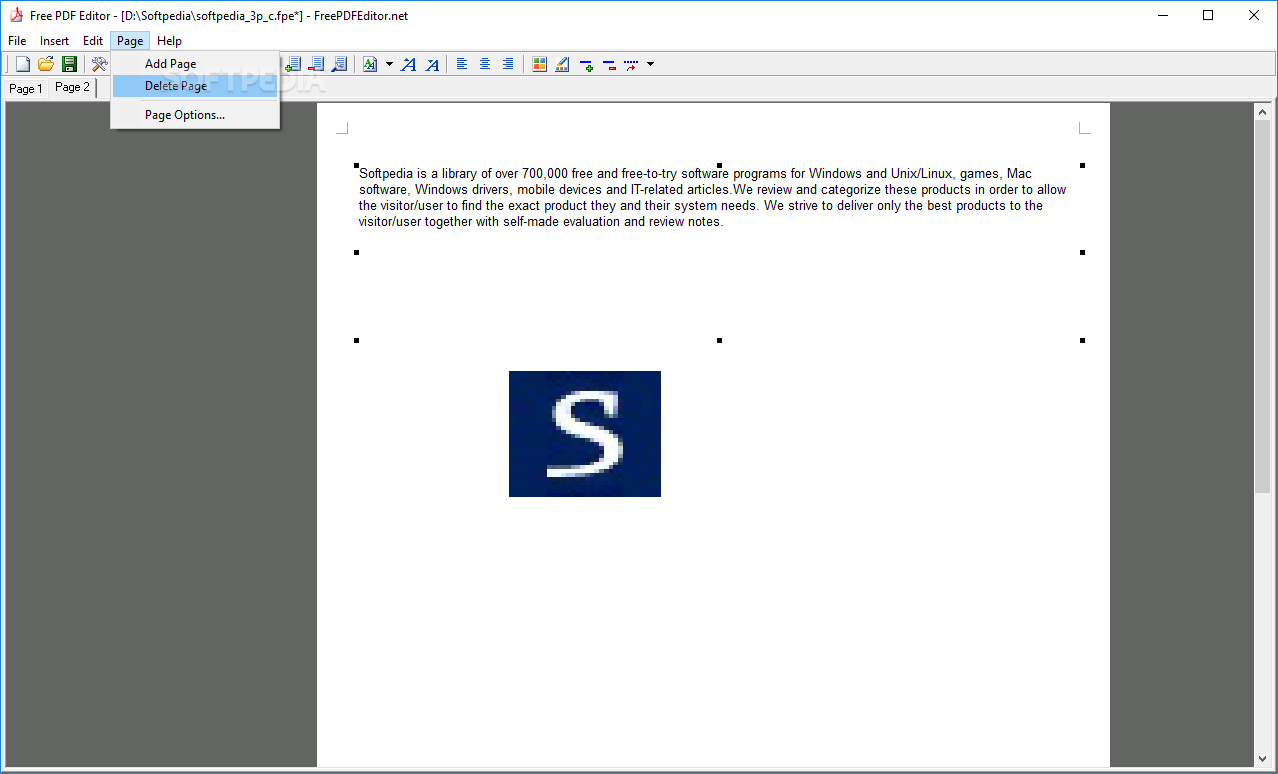Click the vertical scrollbar up arrow
Image resolution: width=1278 pixels, height=774 pixels.
[1263, 112]
